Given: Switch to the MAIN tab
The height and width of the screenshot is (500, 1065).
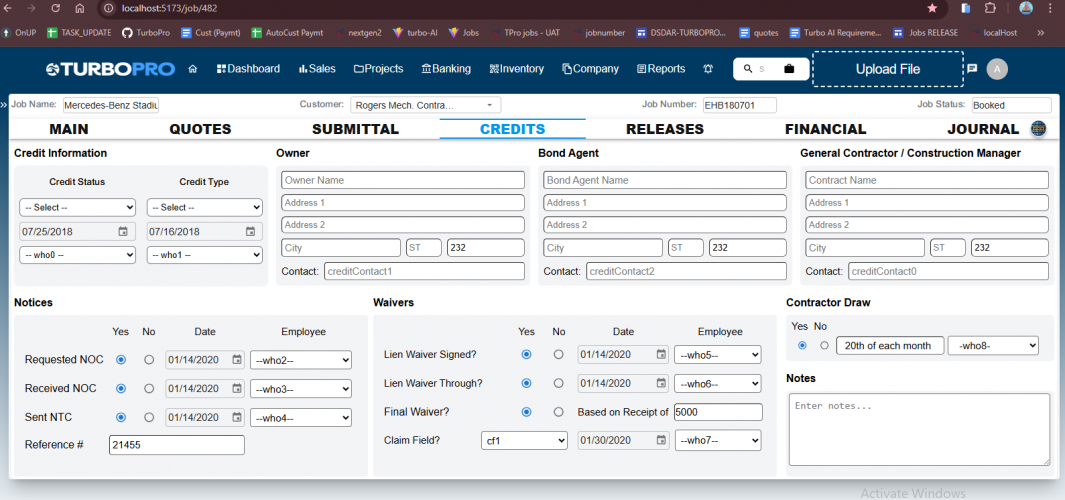Looking at the screenshot, I should [69, 129].
